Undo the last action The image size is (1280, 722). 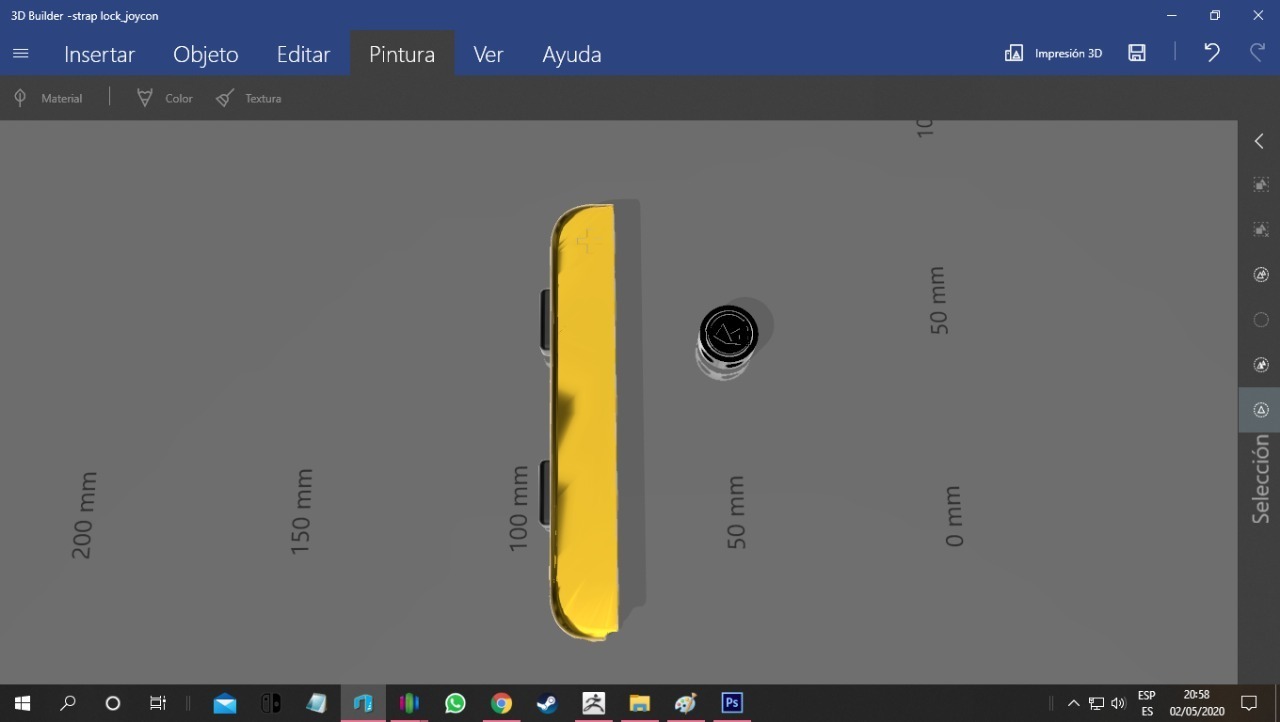[x=1212, y=53]
